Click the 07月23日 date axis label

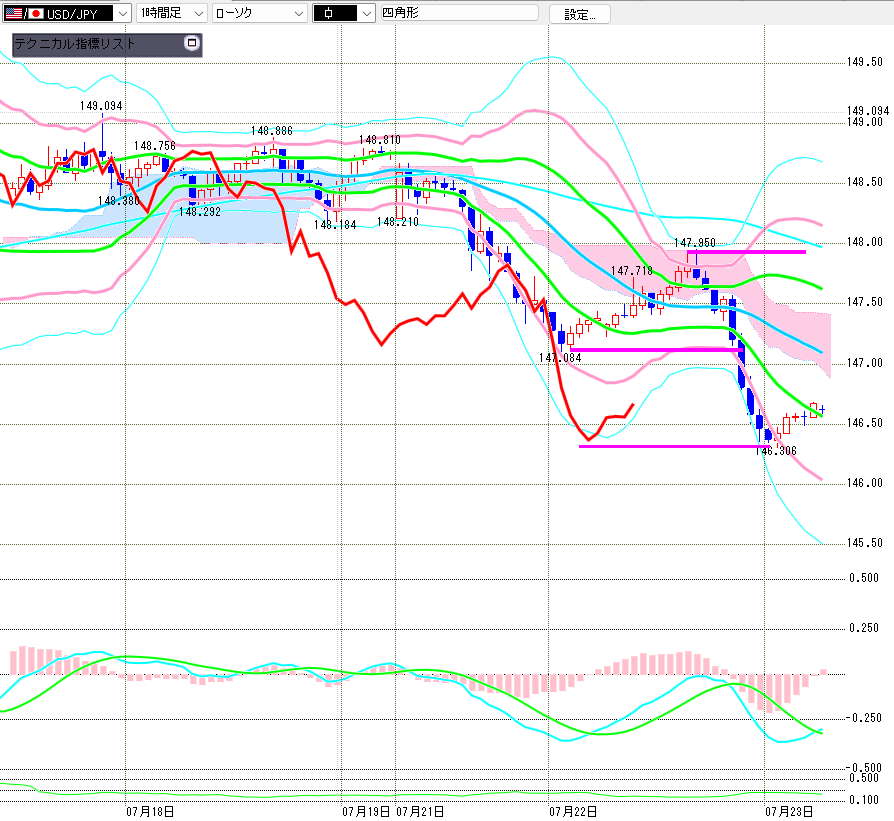(789, 812)
